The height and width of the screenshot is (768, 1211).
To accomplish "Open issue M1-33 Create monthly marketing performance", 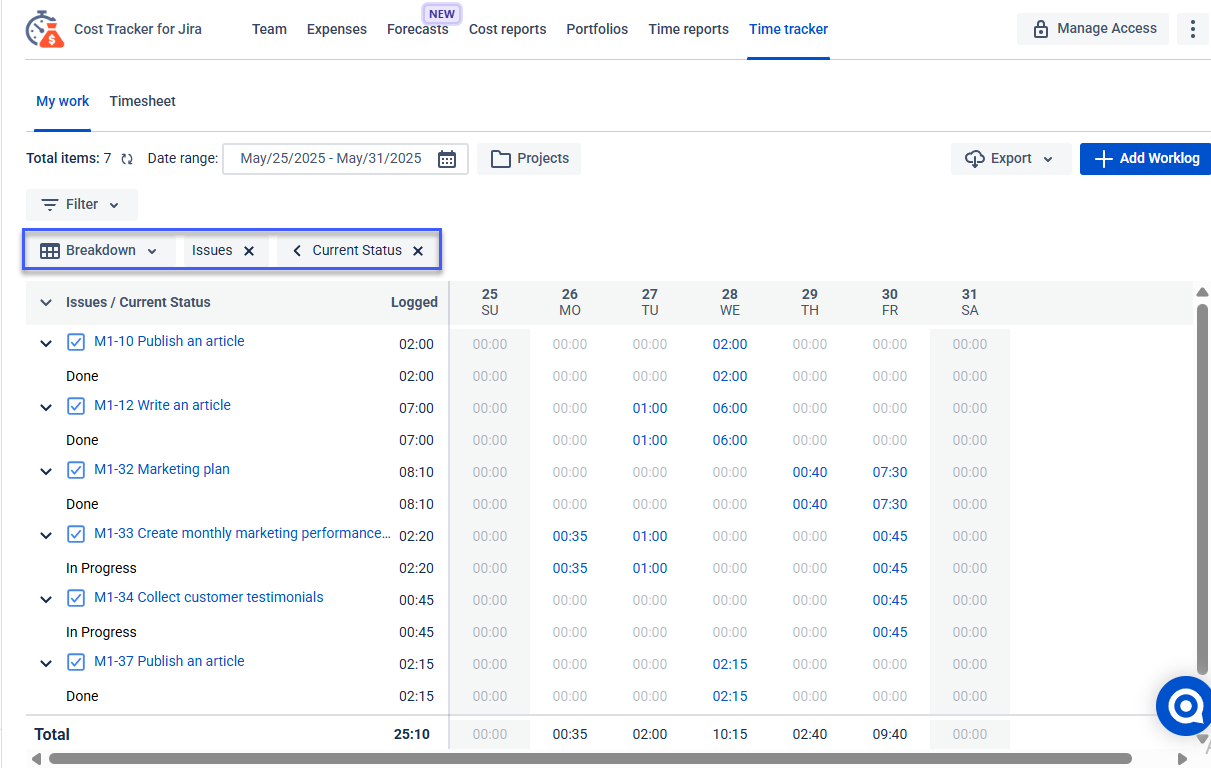I will click(240, 533).
